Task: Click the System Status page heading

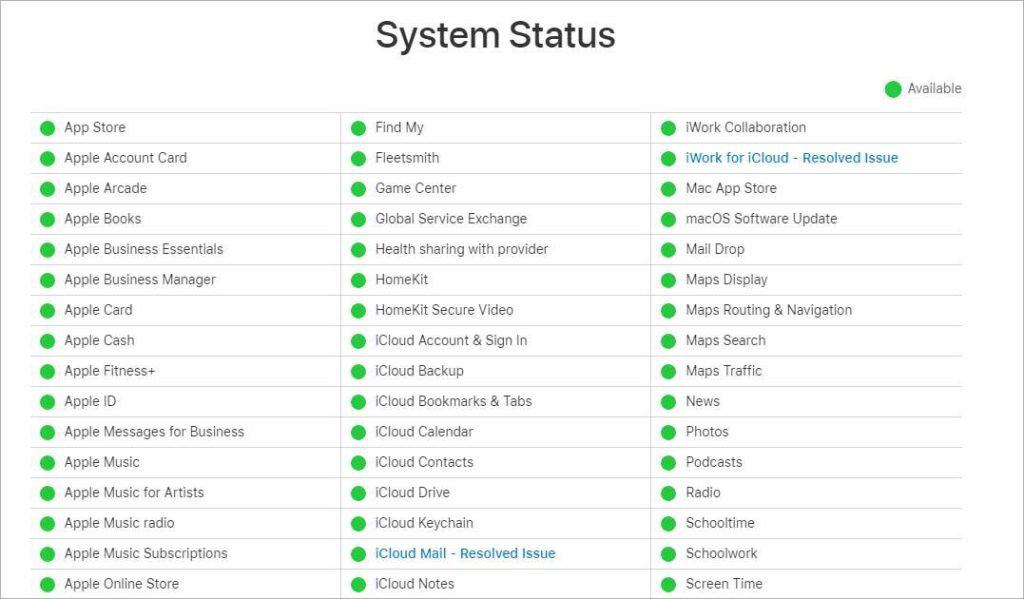Action: 496,36
